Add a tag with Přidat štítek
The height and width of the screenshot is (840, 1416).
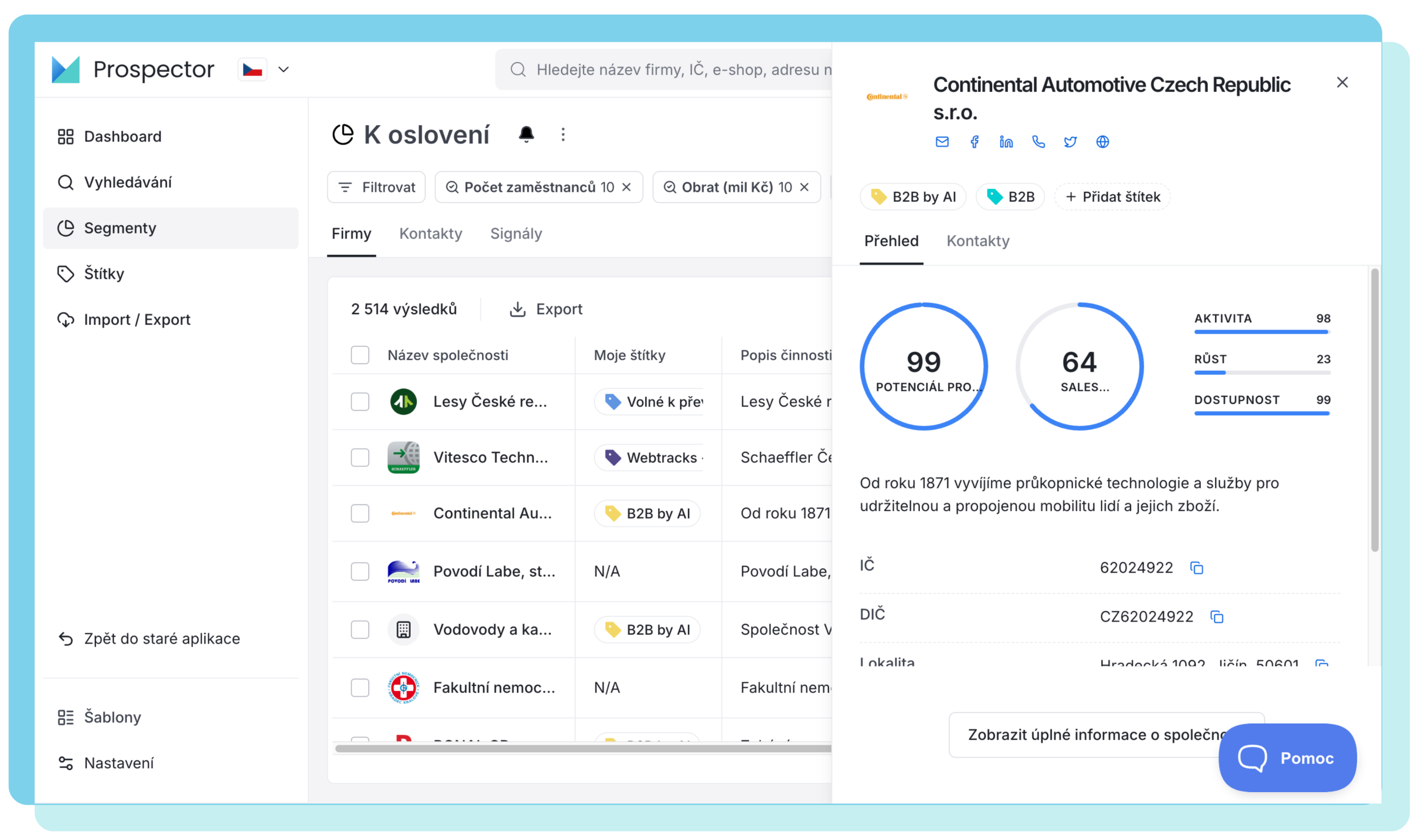coord(1112,197)
